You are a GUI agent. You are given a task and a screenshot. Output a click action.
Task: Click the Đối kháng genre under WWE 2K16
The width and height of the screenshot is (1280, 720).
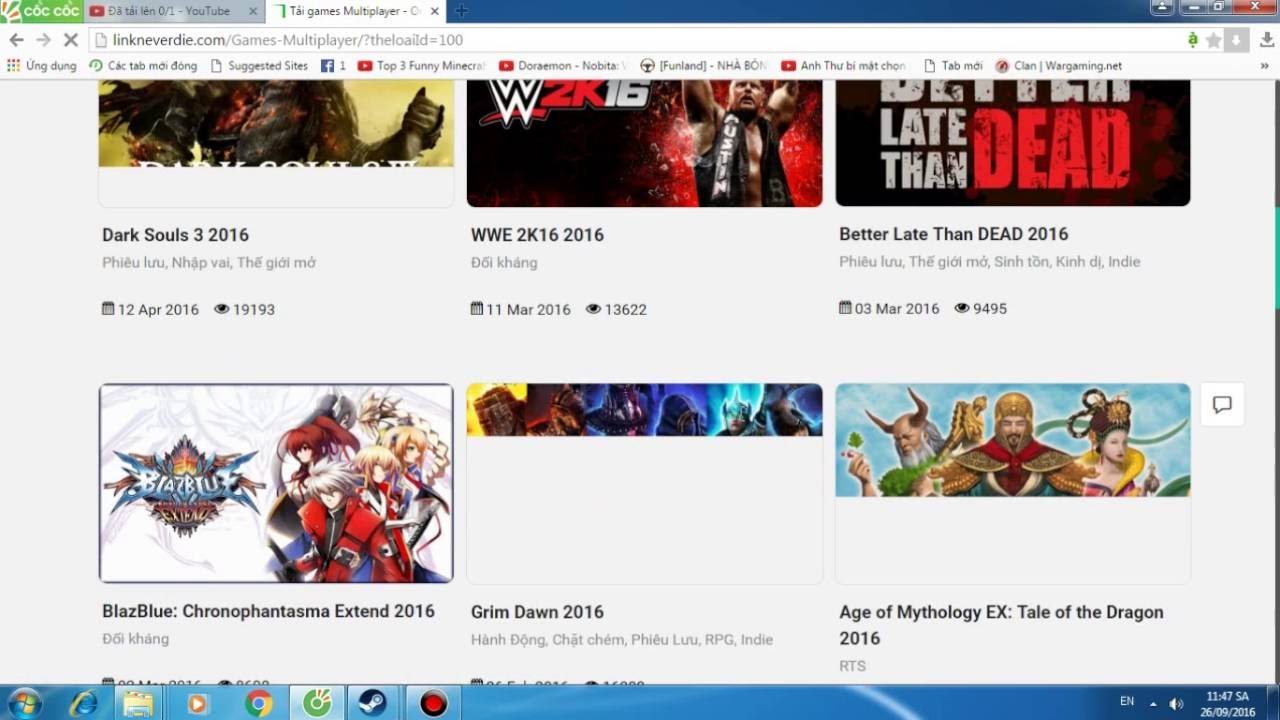(504, 263)
